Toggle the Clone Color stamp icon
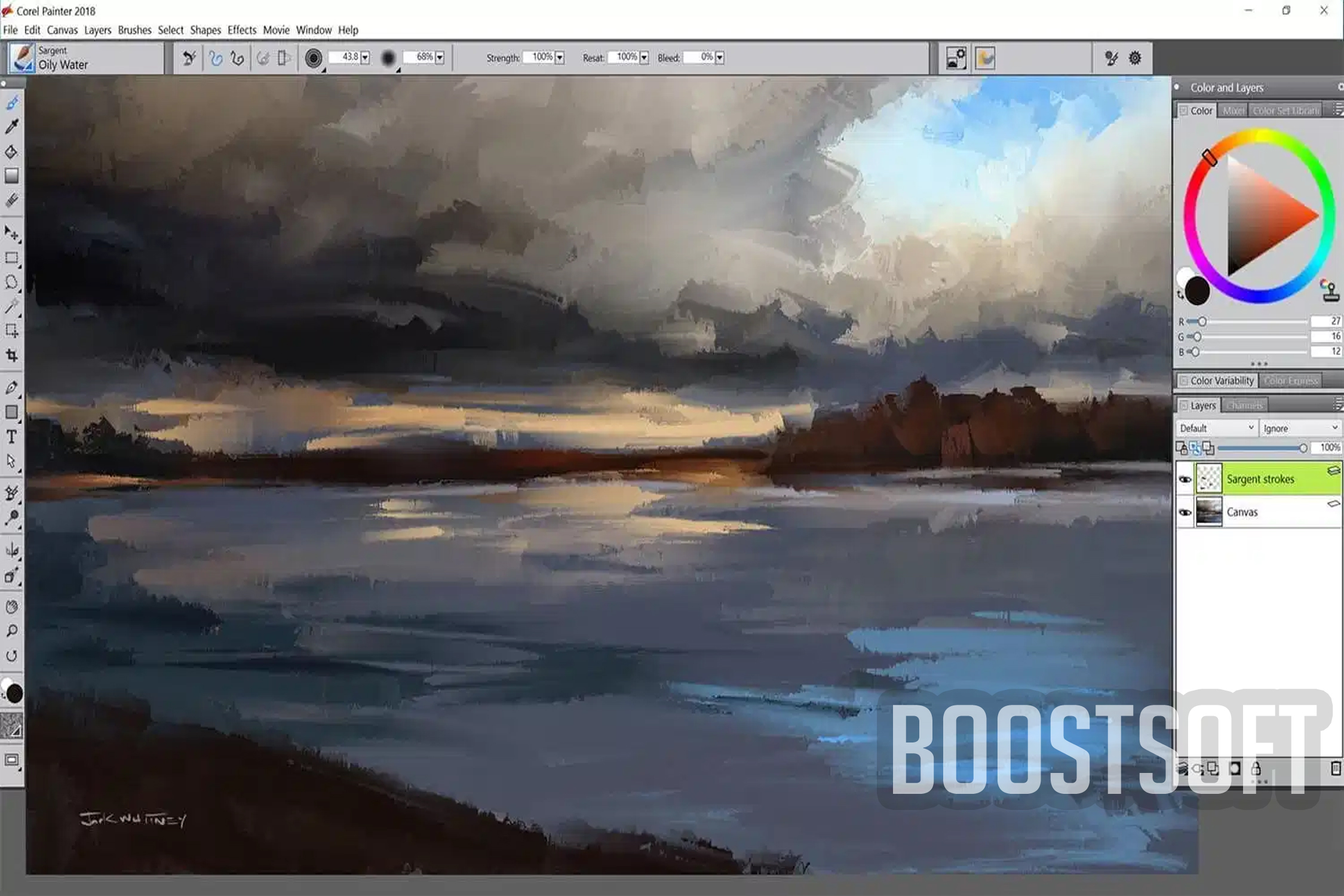Screen dimensions: 1344x896 click(1330, 290)
